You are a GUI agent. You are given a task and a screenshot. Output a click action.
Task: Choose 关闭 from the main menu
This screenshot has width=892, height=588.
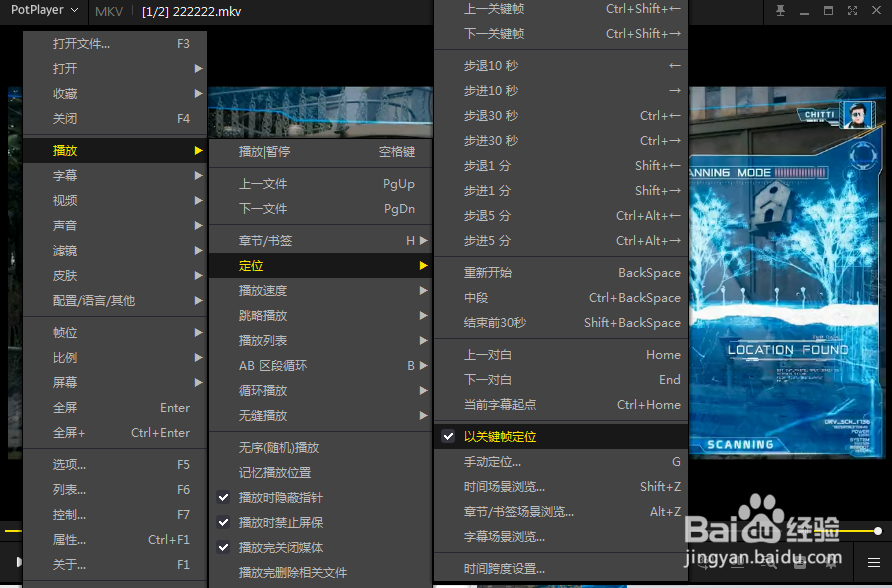pos(115,119)
